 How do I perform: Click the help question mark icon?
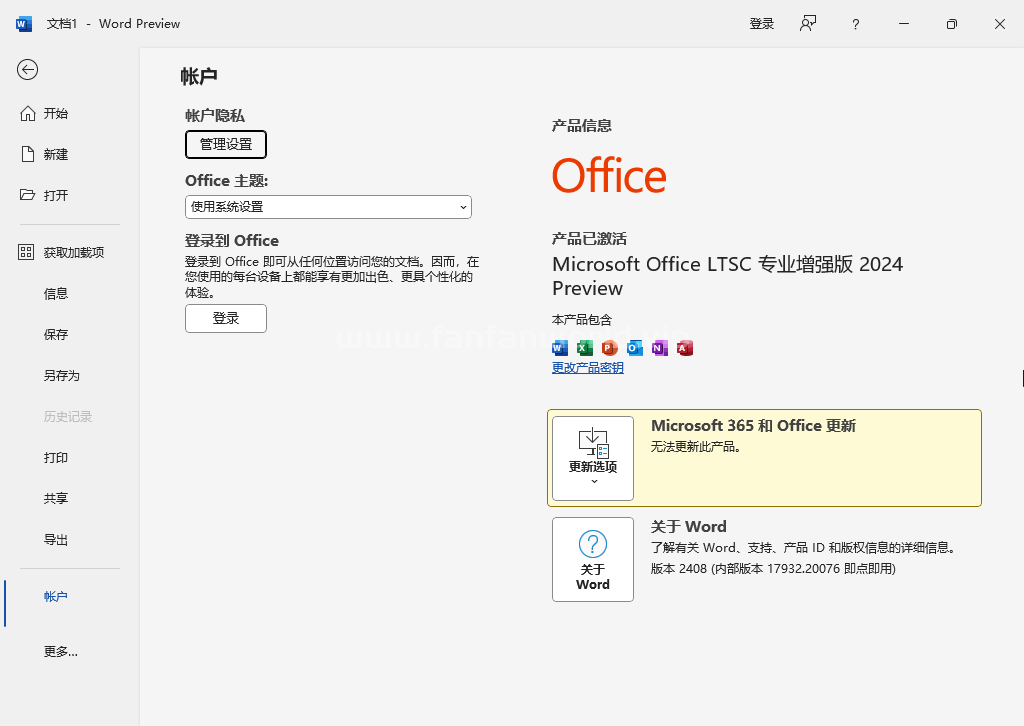click(855, 24)
